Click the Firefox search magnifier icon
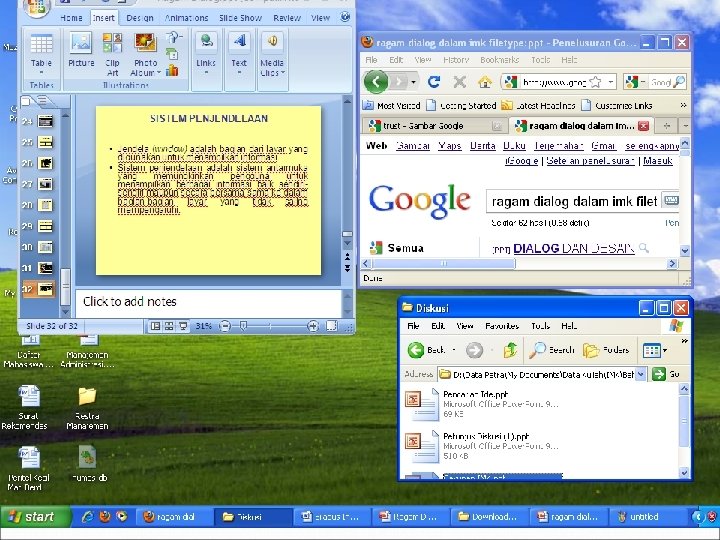720x540 pixels. pos(678,82)
